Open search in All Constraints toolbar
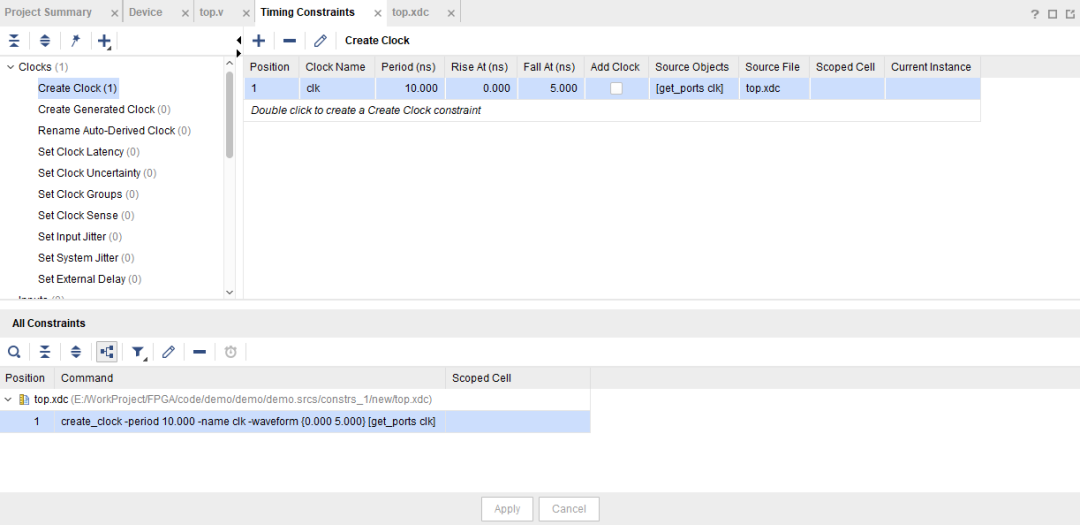1080x525 pixels. pos(14,352)
